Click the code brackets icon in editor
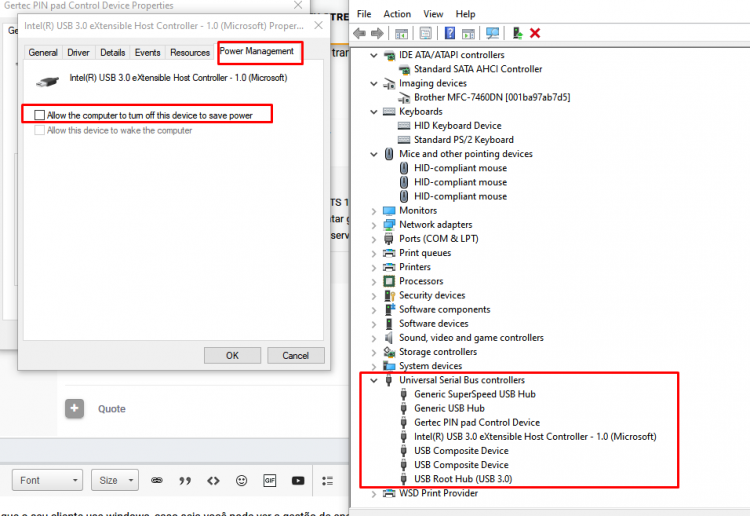Image resolution: width=750 pixels, height=516 pixels. click(x=213, y=480)
